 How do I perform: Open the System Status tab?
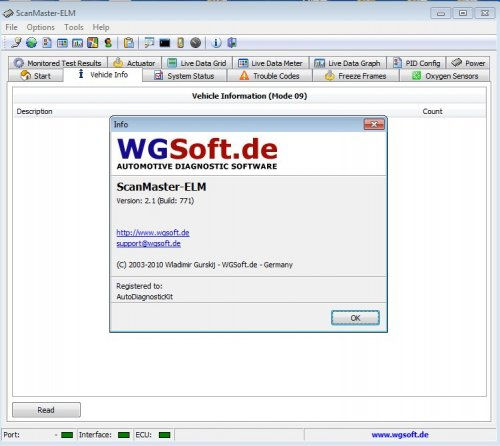click(x=185, y=76)
